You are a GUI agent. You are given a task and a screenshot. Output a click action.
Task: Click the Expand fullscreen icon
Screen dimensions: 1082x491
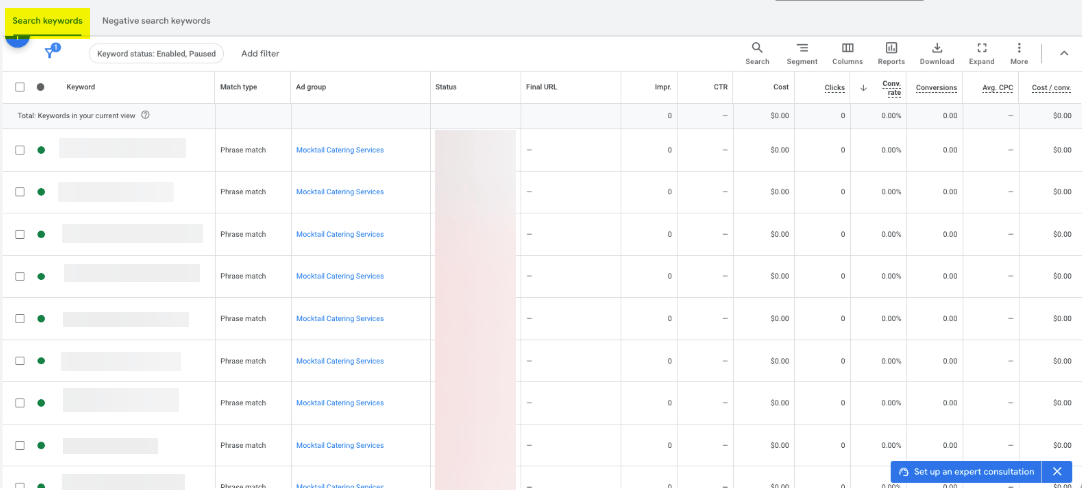981,48
